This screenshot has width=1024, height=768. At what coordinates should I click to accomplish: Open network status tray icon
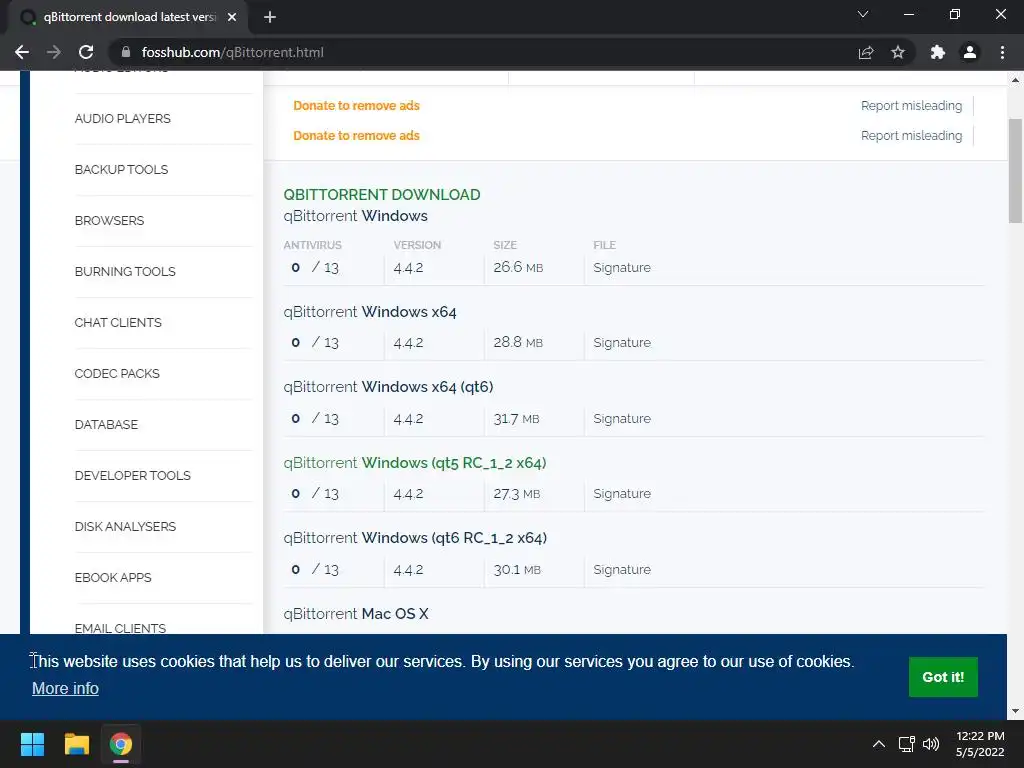[x=906, y=744]
